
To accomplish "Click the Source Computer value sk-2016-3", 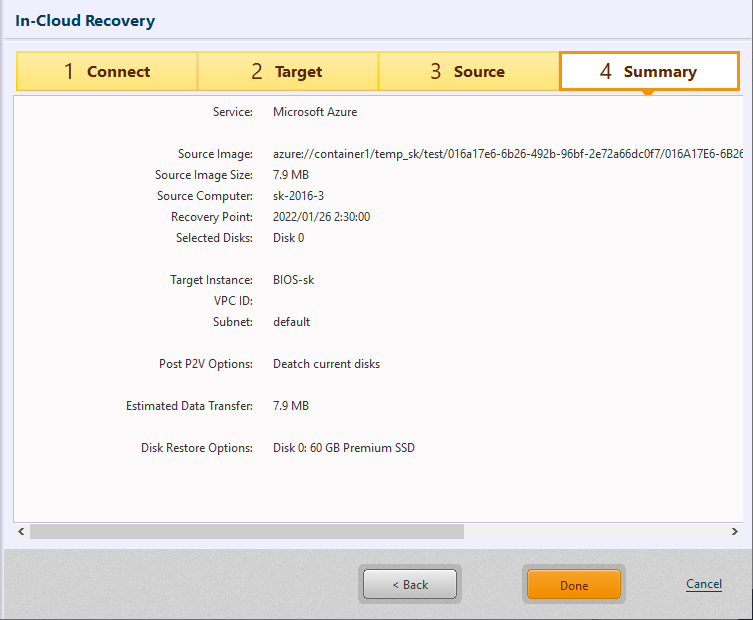I will (298, 196).
